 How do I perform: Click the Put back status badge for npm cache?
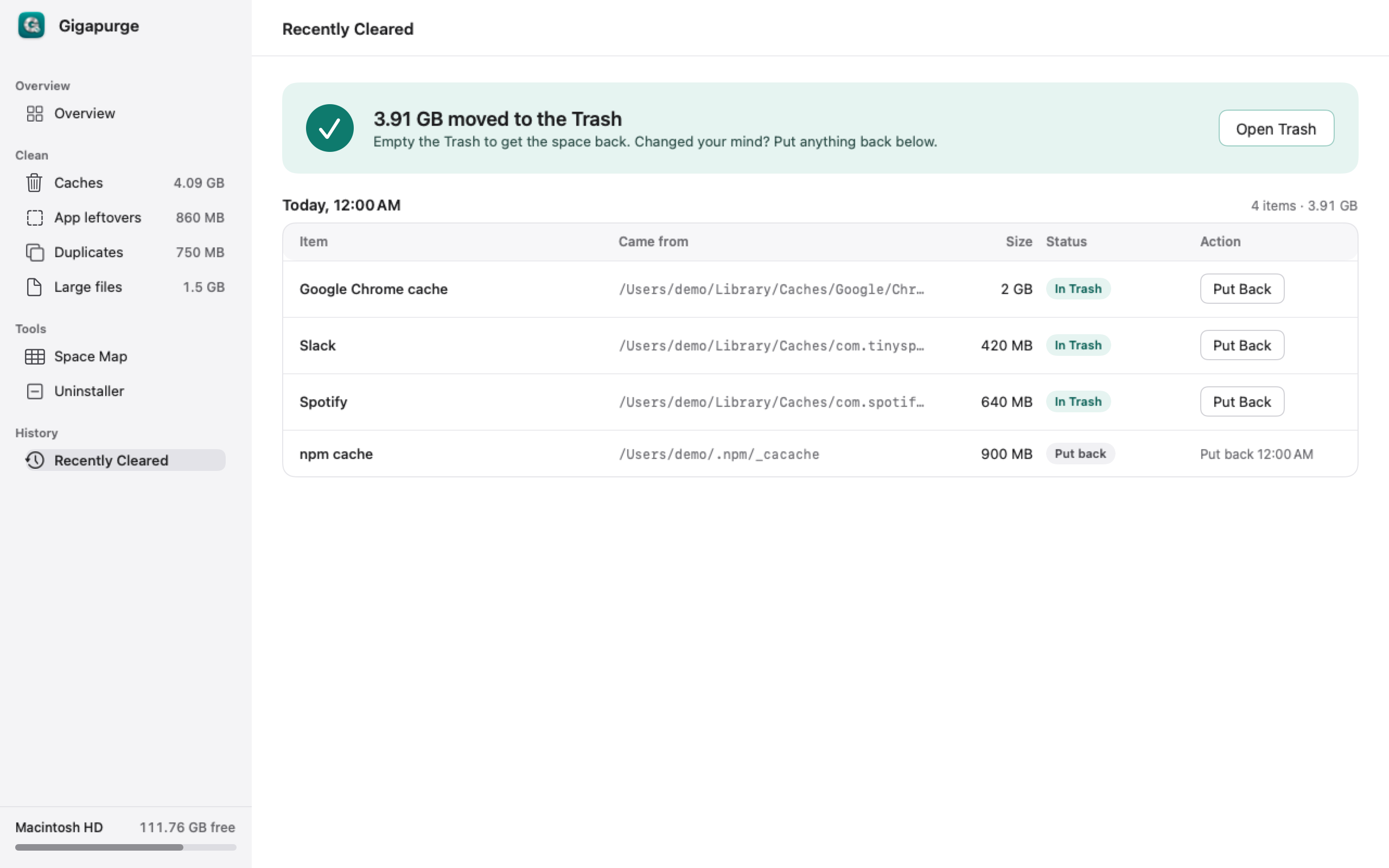coord(1080,454)
